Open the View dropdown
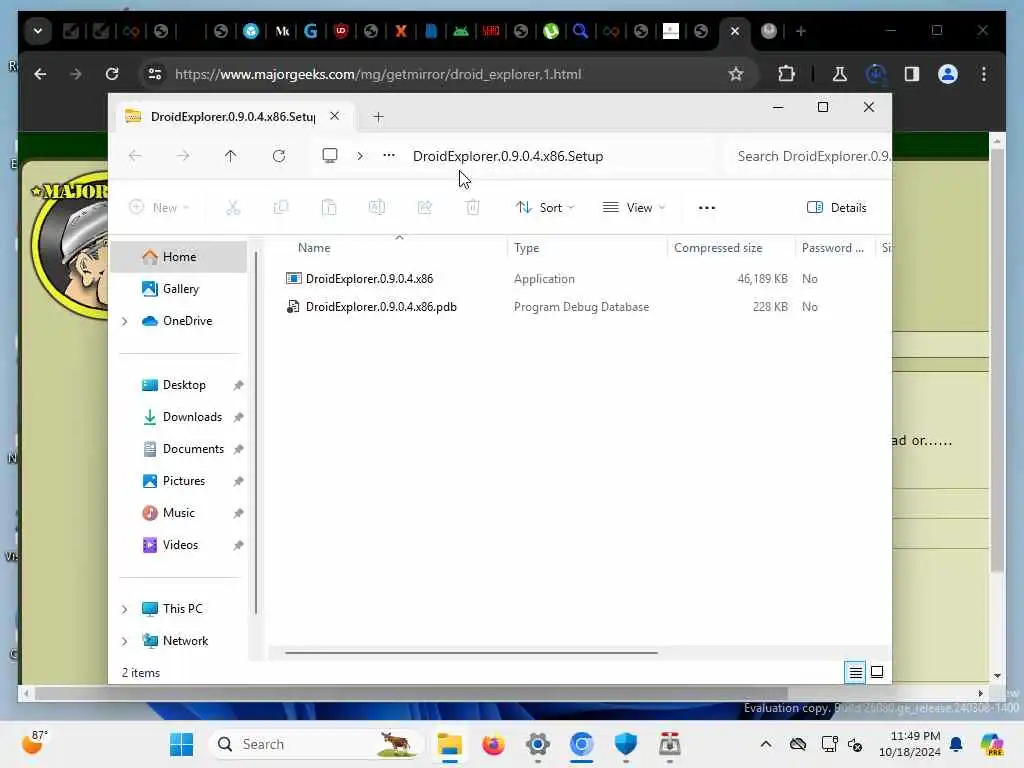 pos(634,208)
